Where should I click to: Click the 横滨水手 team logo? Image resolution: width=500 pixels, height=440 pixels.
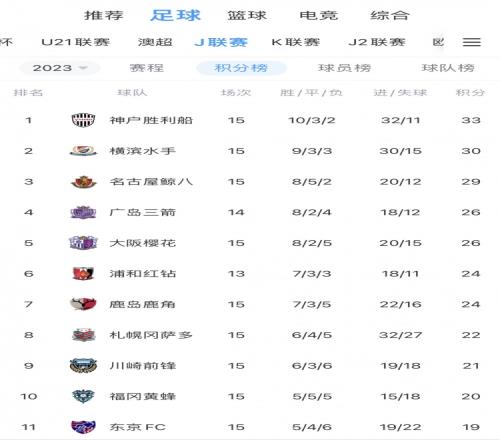pyautogui.click(x=83, y=151)
